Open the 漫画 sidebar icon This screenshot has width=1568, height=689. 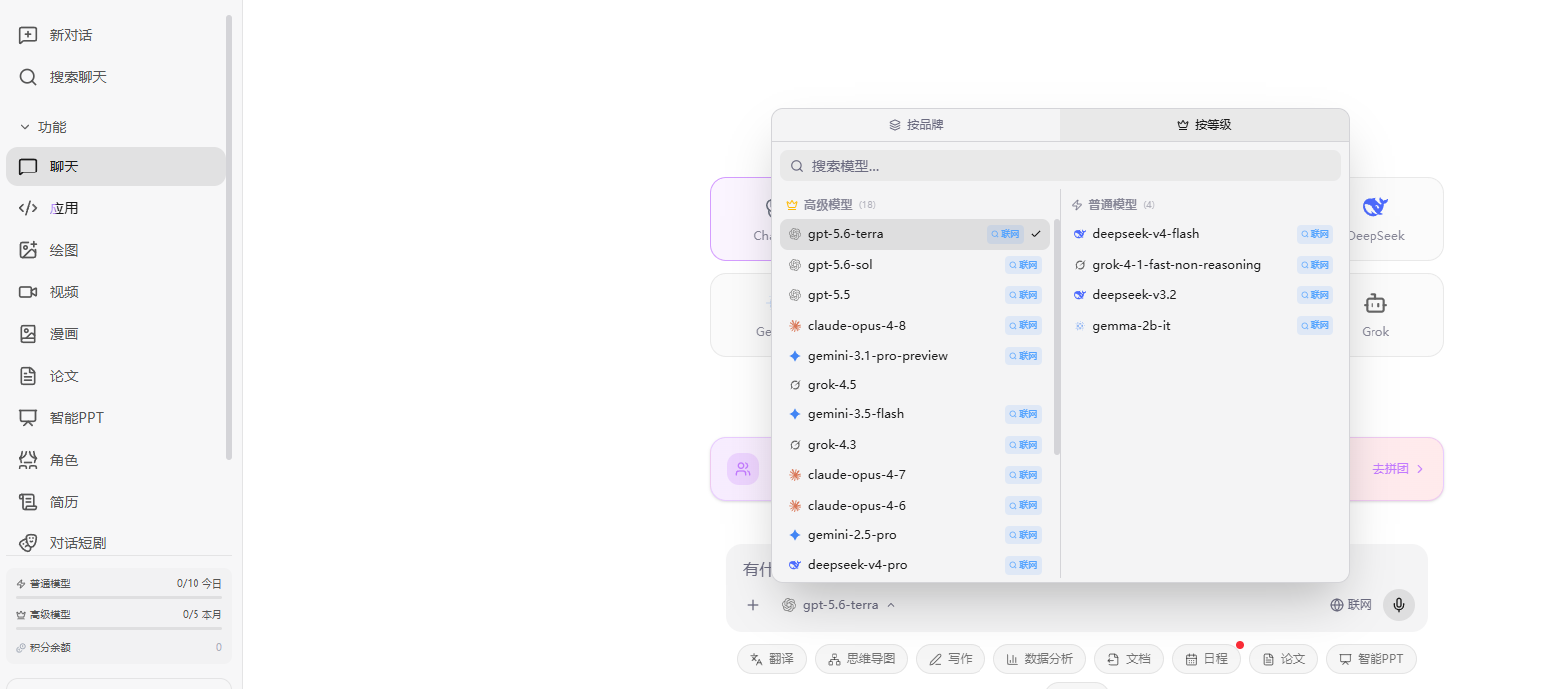click(28, 334)
